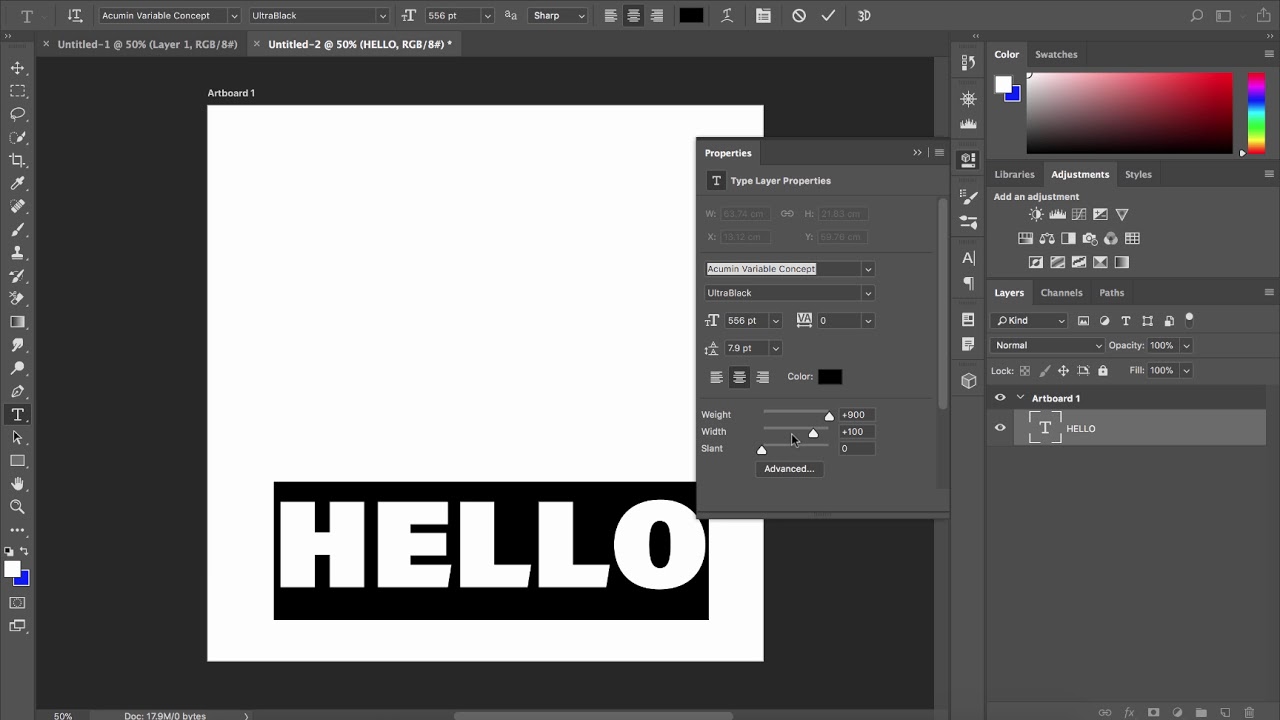Select the Move tool
Screen dimensions: 1280x720
tap(17, 68)
